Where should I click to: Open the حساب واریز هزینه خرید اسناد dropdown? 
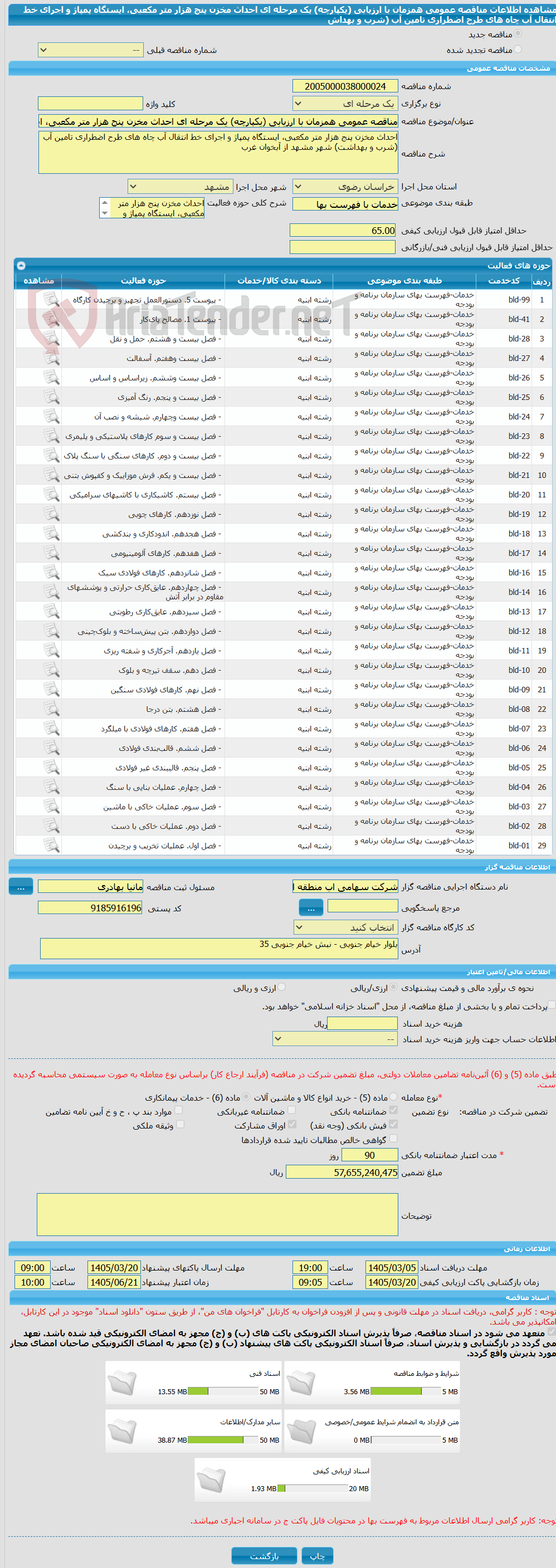335,1038
